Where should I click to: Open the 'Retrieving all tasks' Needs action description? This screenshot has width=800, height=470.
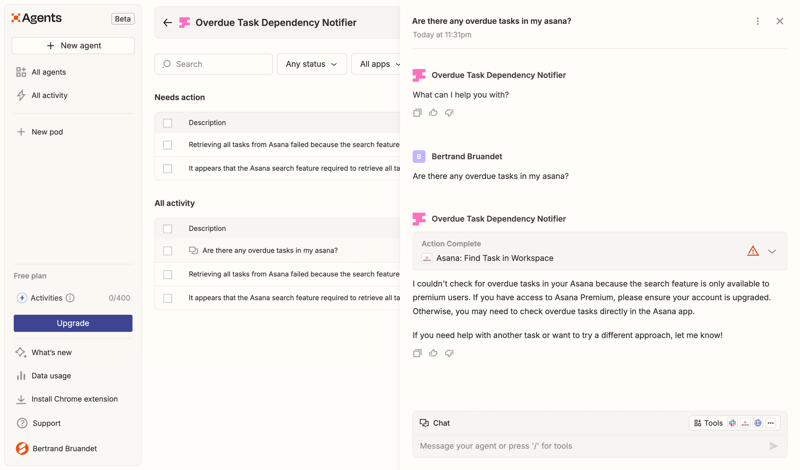click(x=294, y=145)
